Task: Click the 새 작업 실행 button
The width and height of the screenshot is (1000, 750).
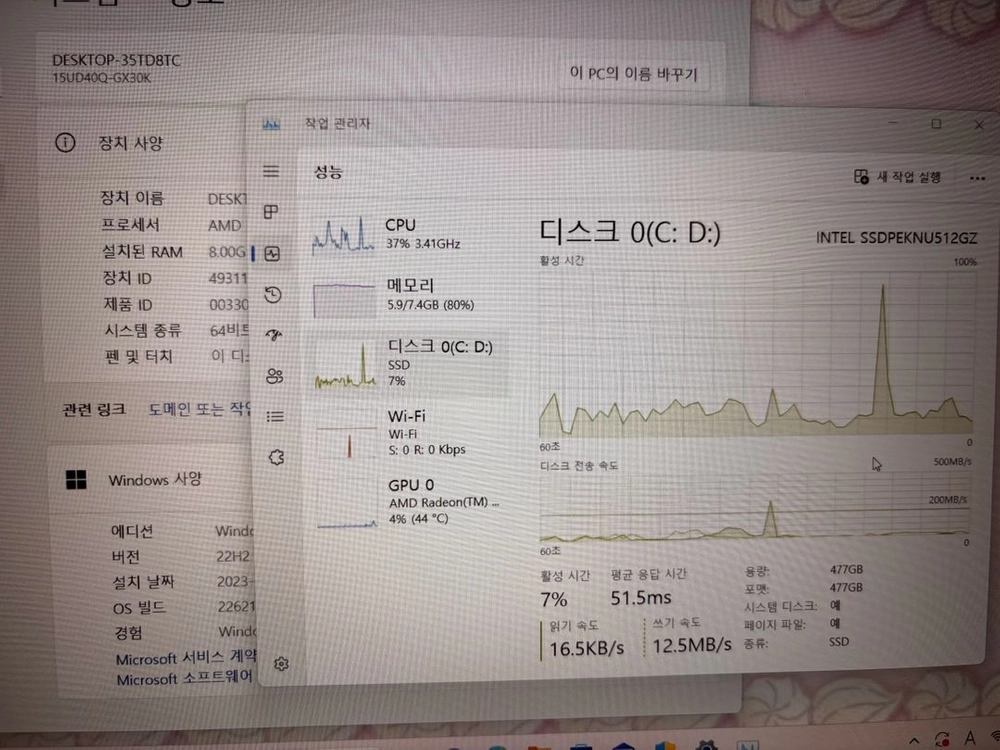Action: coord(897,177)
